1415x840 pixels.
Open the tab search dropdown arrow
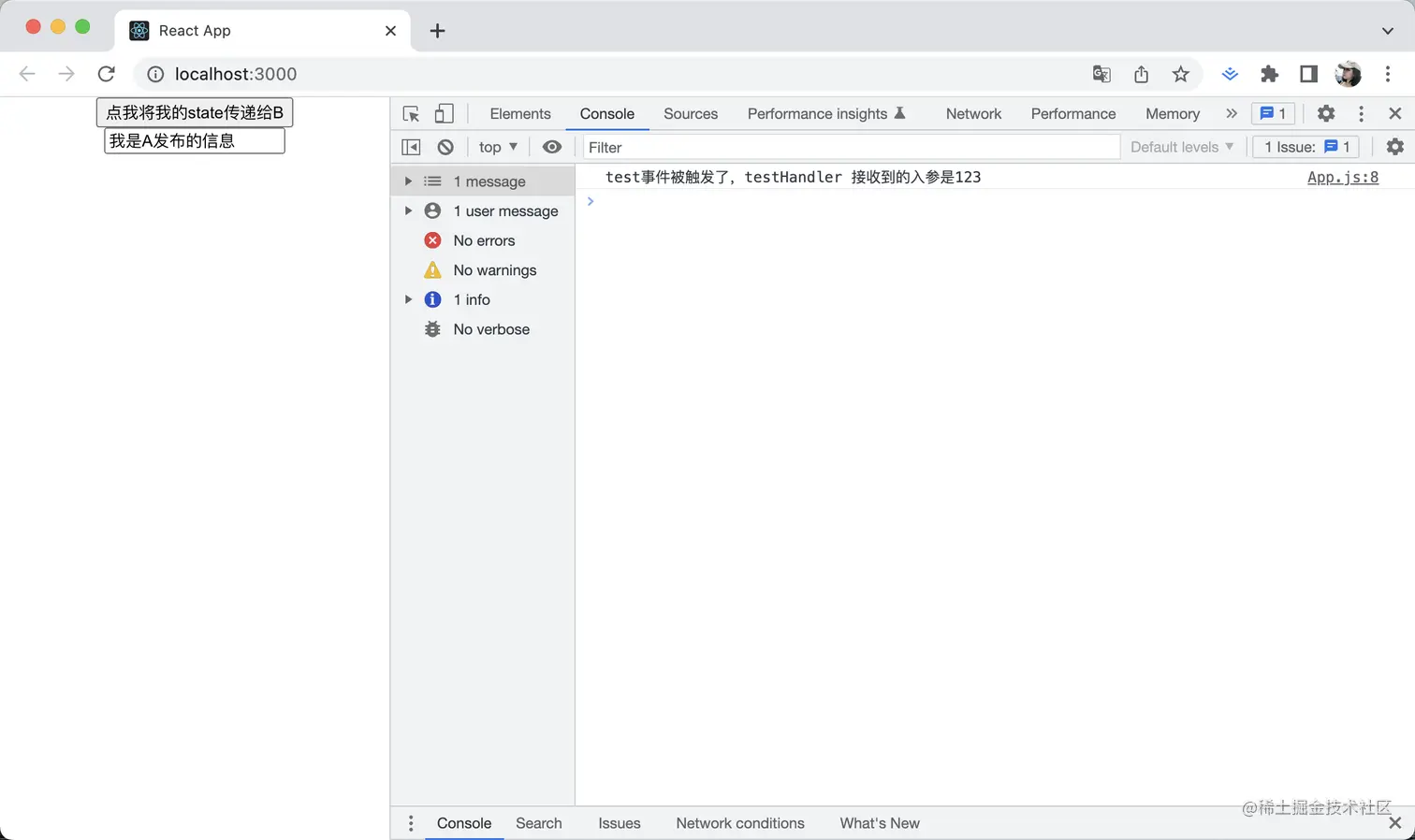[x=1388, y=31]
